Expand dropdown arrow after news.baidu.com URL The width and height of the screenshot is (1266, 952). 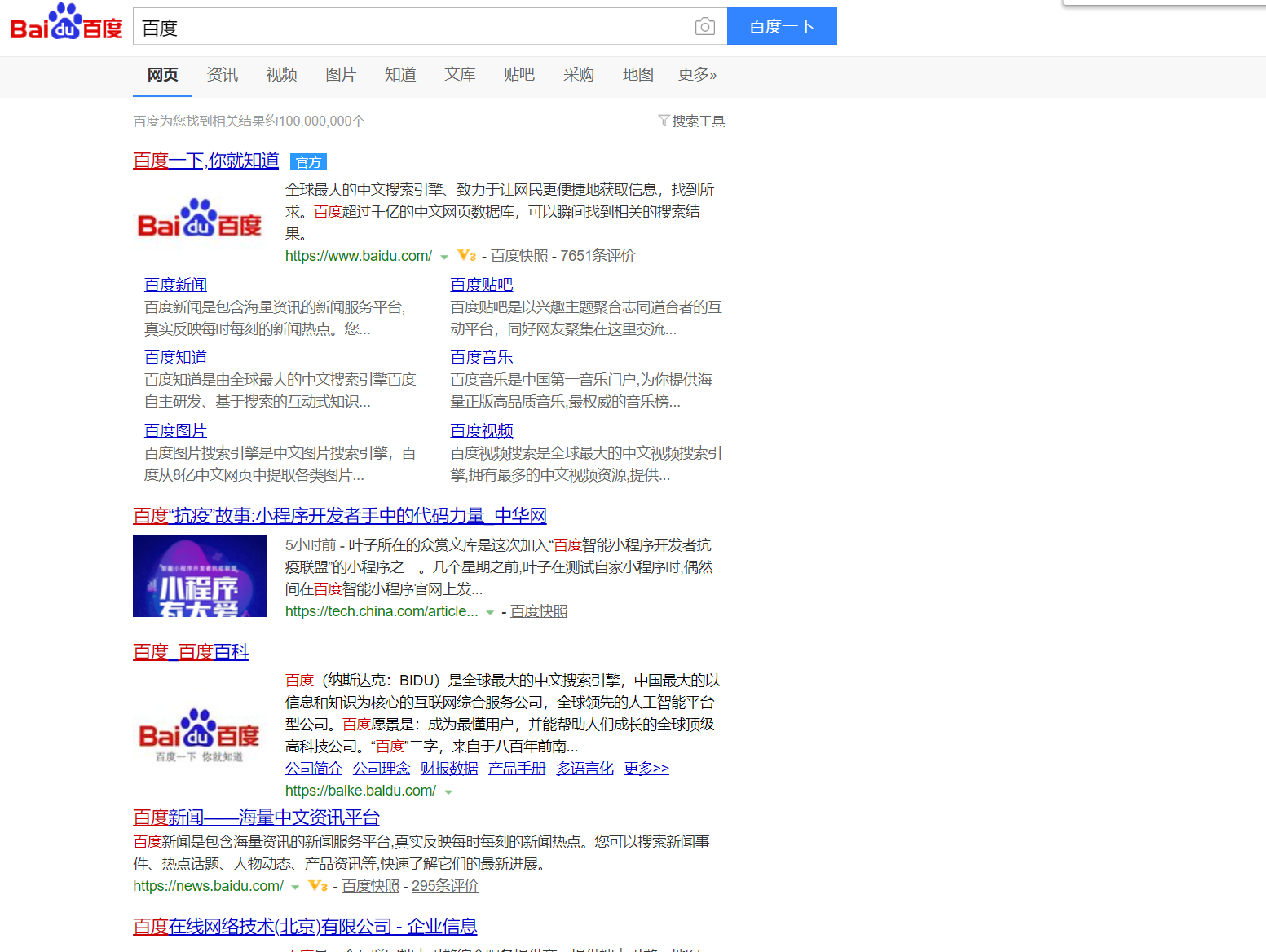pos(295,887)
